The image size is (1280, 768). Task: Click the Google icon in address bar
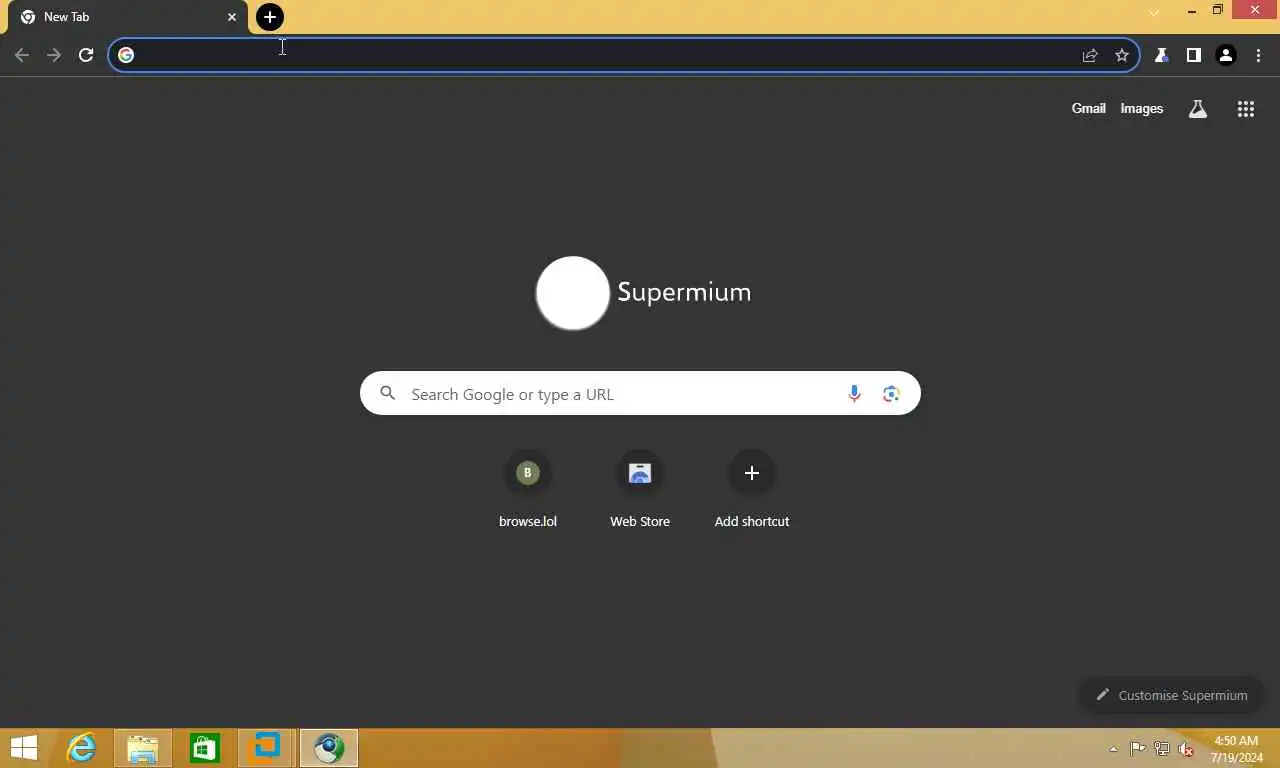(126, 55)
